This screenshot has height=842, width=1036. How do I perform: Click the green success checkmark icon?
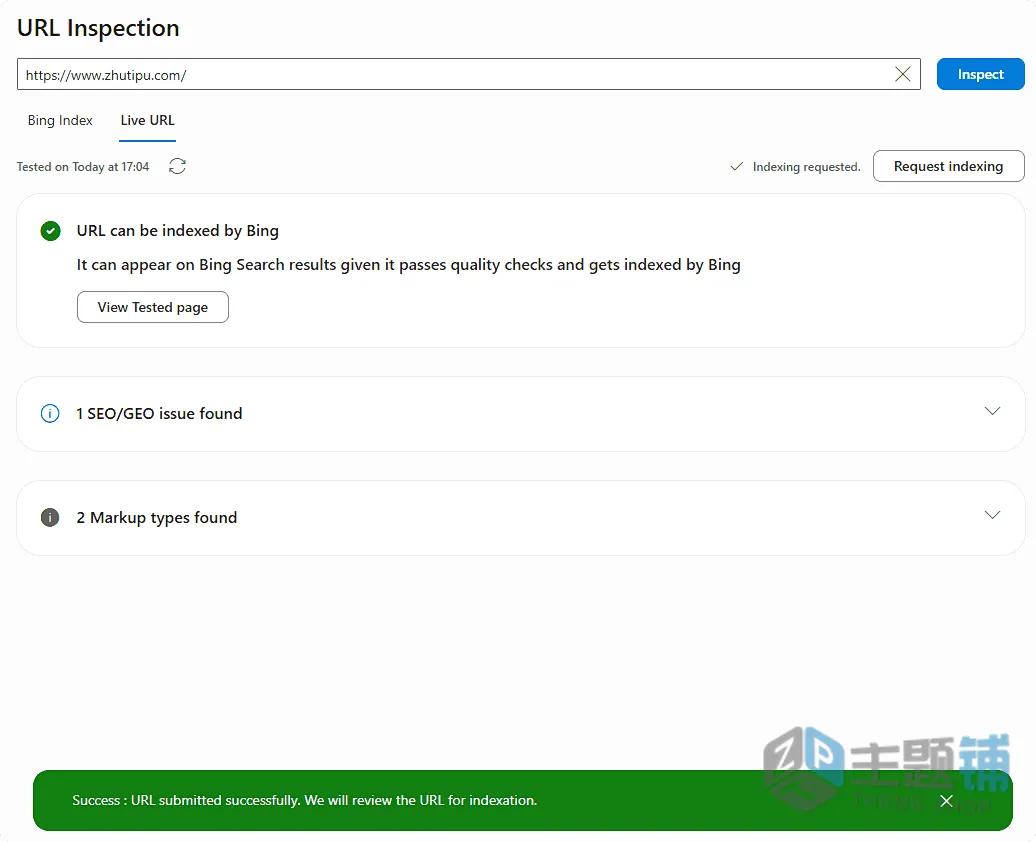[x=50, y=231]
